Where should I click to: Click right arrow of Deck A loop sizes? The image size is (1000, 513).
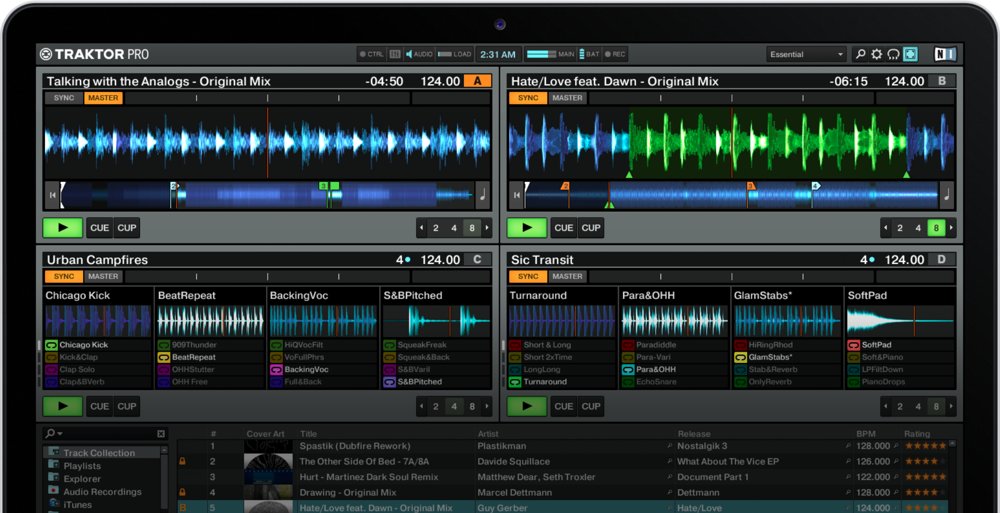coord(488,228)
